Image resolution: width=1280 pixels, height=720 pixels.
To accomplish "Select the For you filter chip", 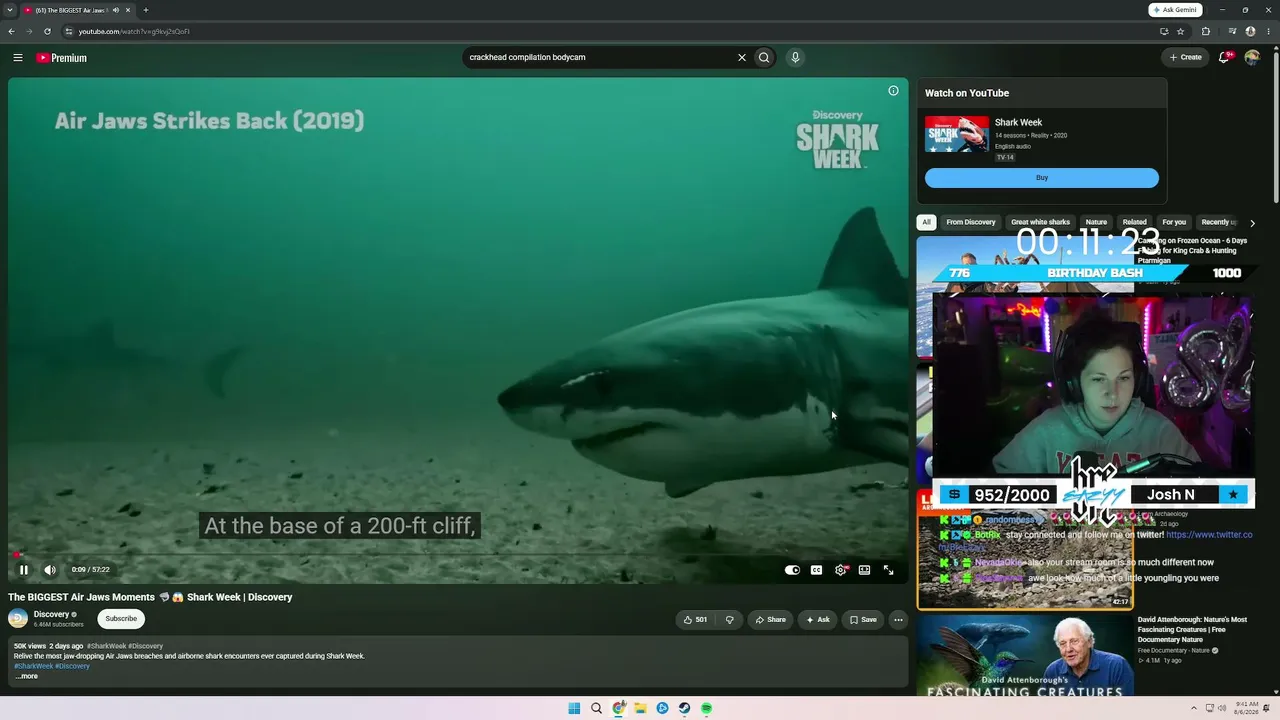I will click(1174, 222).
